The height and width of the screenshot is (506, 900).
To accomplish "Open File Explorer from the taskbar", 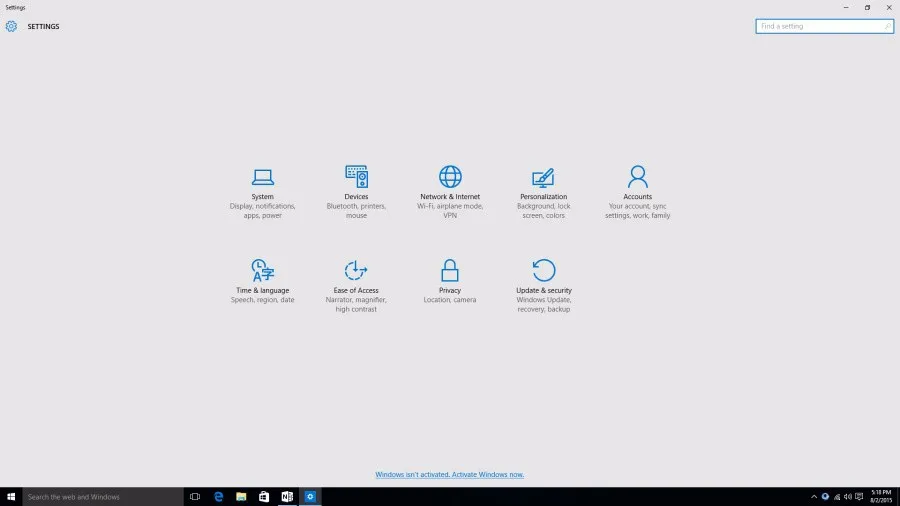I will (241, 497).
